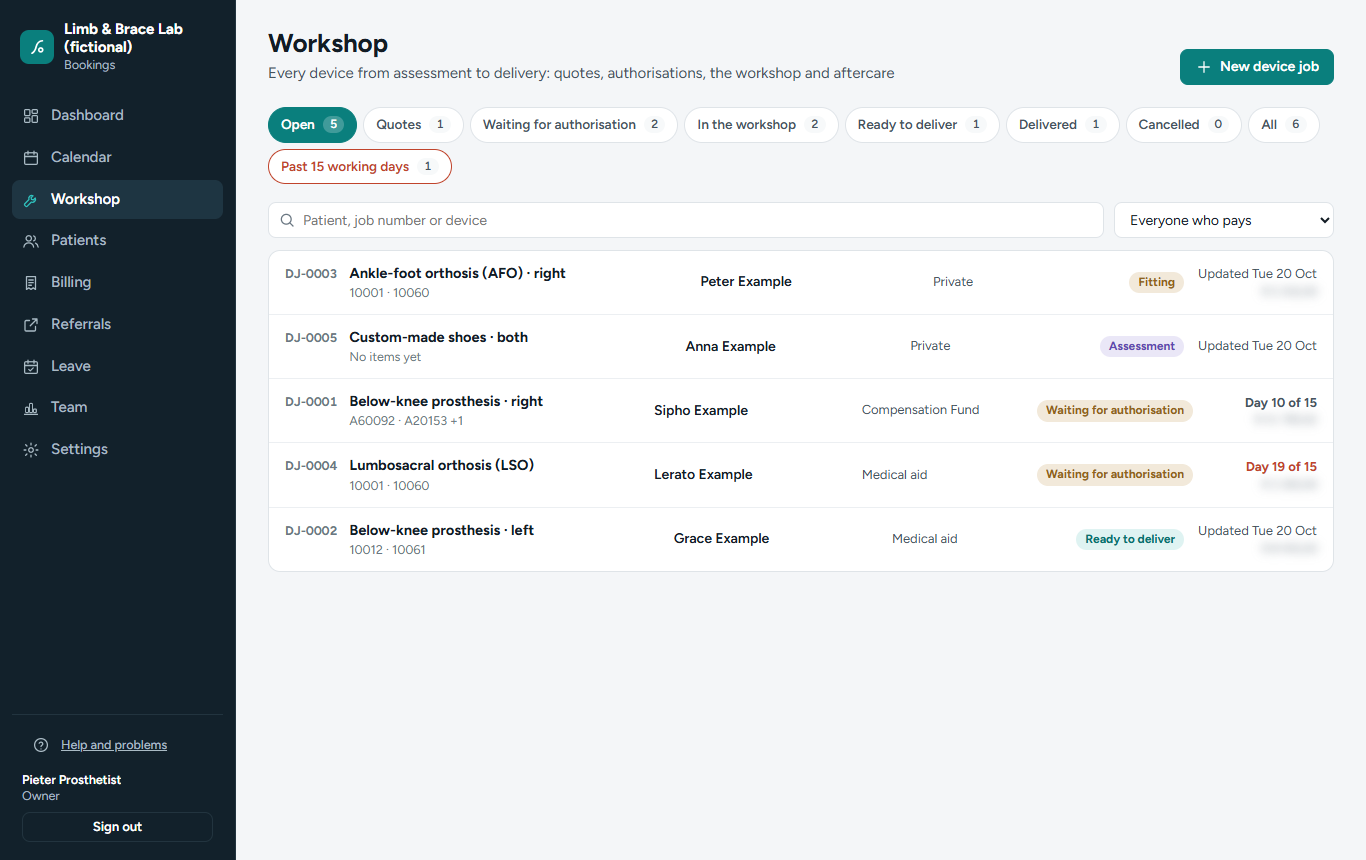Image resolution: width=1366 pixels, height=860 pixels.
Task: Open the Cancelled tab
Action: click(1183, 125)
